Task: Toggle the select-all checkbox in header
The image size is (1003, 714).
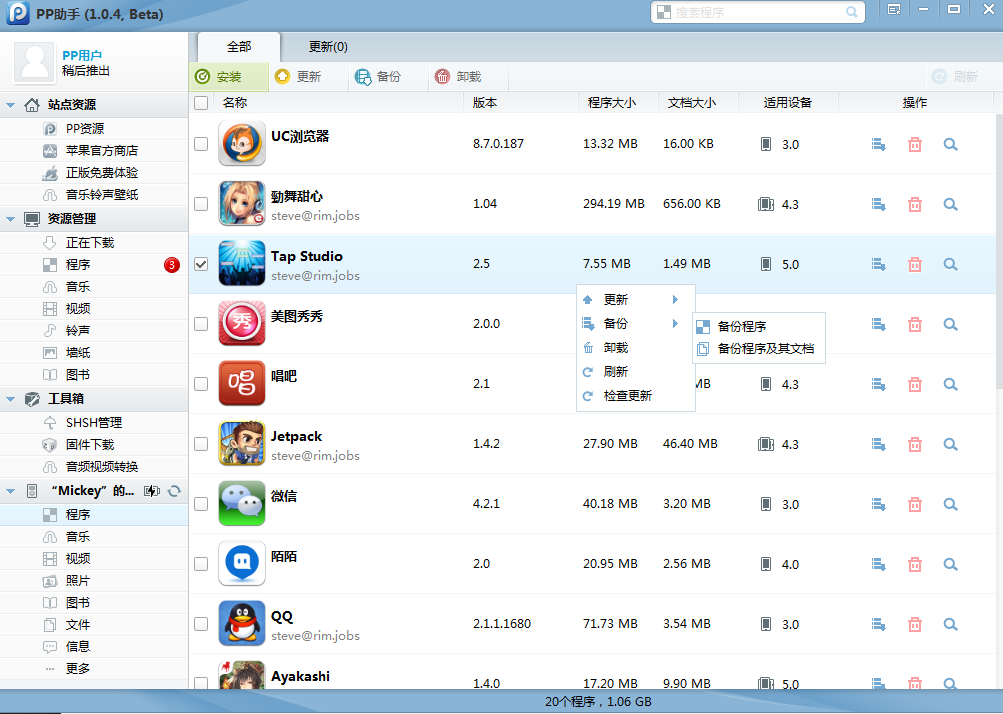Action: 201,103
